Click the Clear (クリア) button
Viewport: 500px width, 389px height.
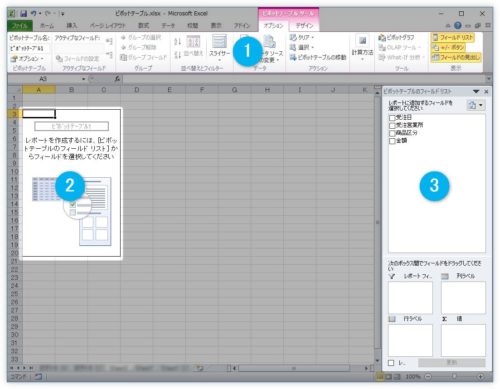(x=302, y=37)
